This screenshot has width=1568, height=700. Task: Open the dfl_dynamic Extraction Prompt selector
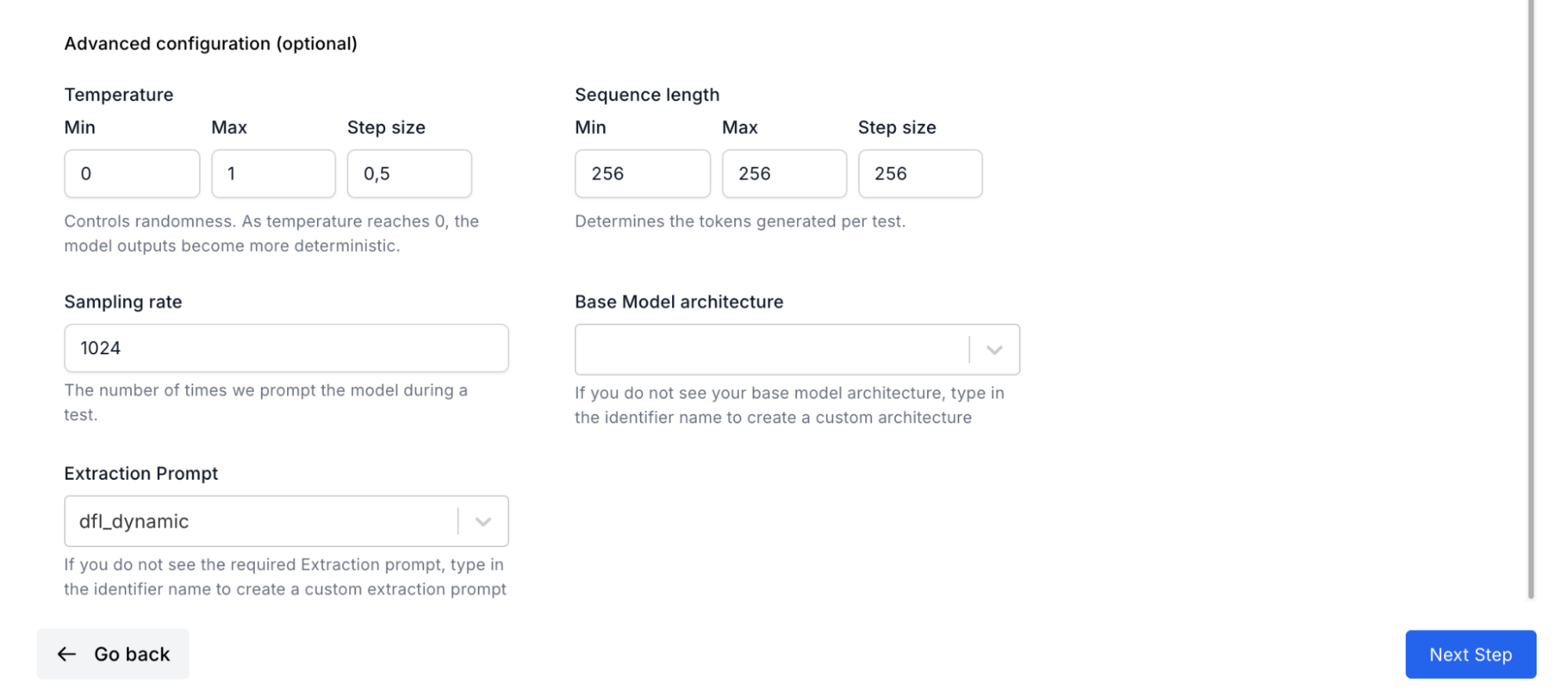click(x=286, y=521)
